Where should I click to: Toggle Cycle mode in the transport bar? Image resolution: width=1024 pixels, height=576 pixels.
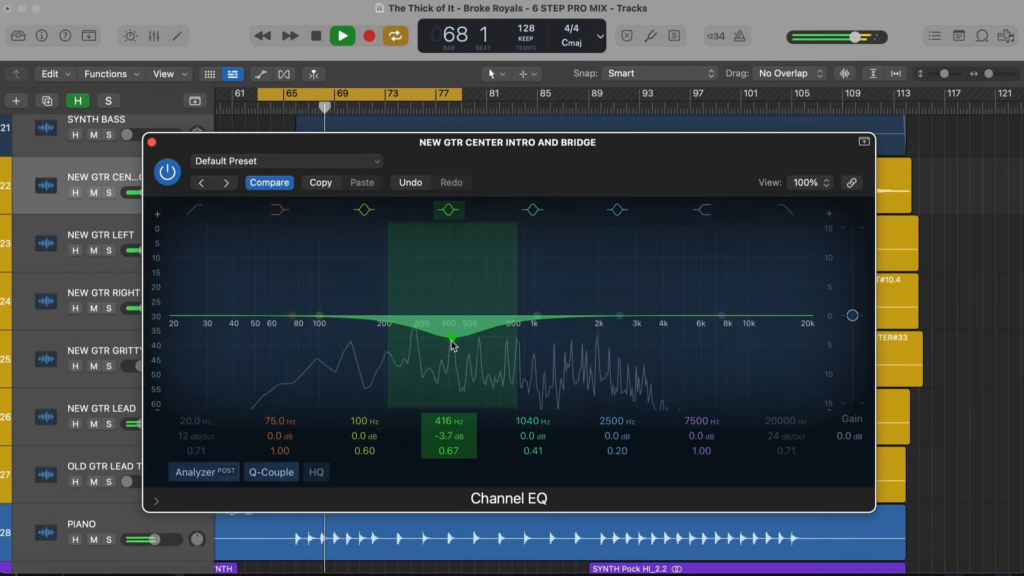pos(395,35)
